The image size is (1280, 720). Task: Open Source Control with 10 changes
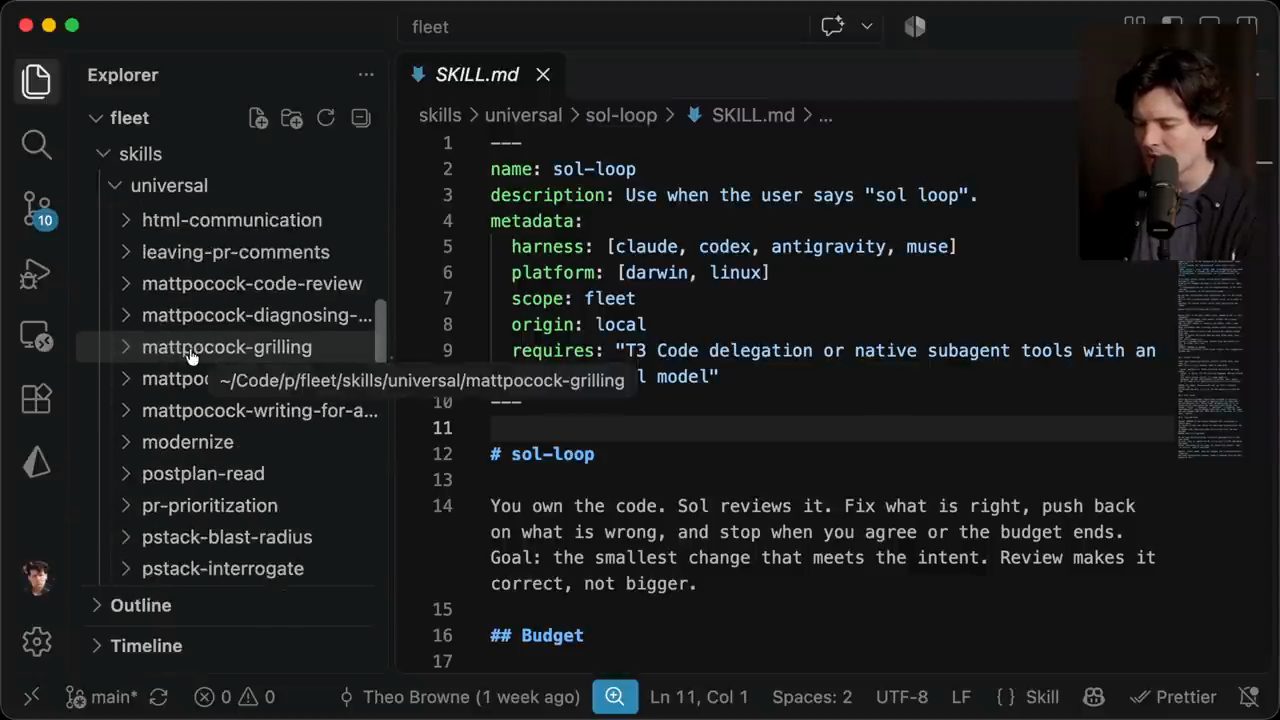click(38, 209)
